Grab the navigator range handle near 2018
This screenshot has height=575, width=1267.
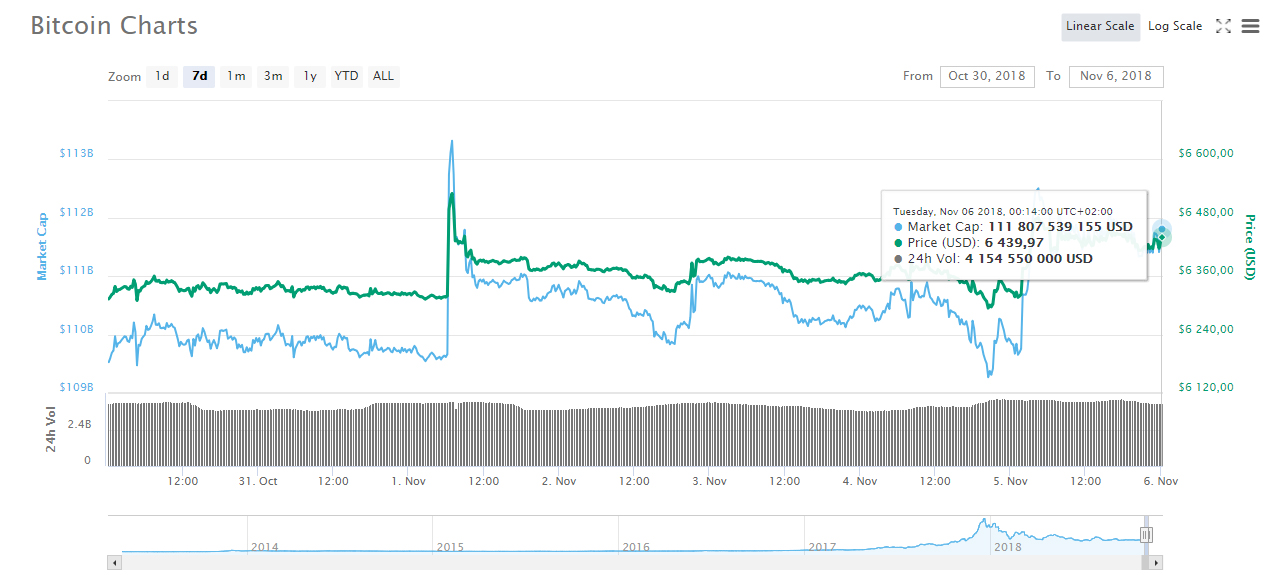(1146, 535)
